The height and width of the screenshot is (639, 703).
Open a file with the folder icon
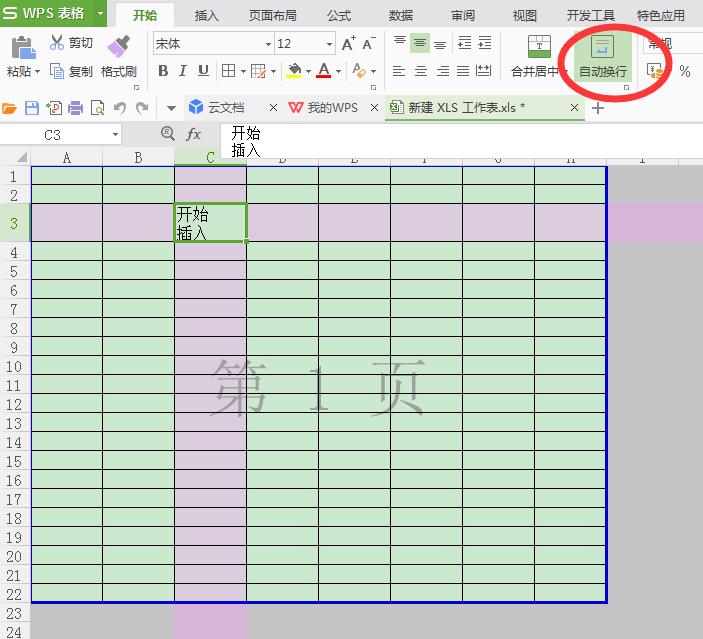9,108
